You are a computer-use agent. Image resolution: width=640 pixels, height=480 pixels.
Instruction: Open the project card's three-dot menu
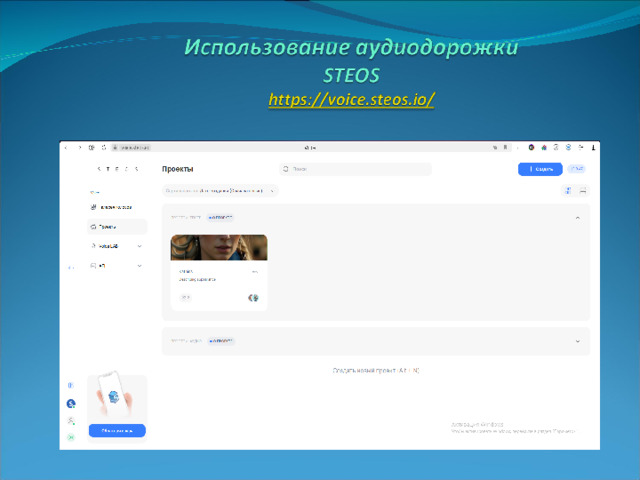pos(255,271)
